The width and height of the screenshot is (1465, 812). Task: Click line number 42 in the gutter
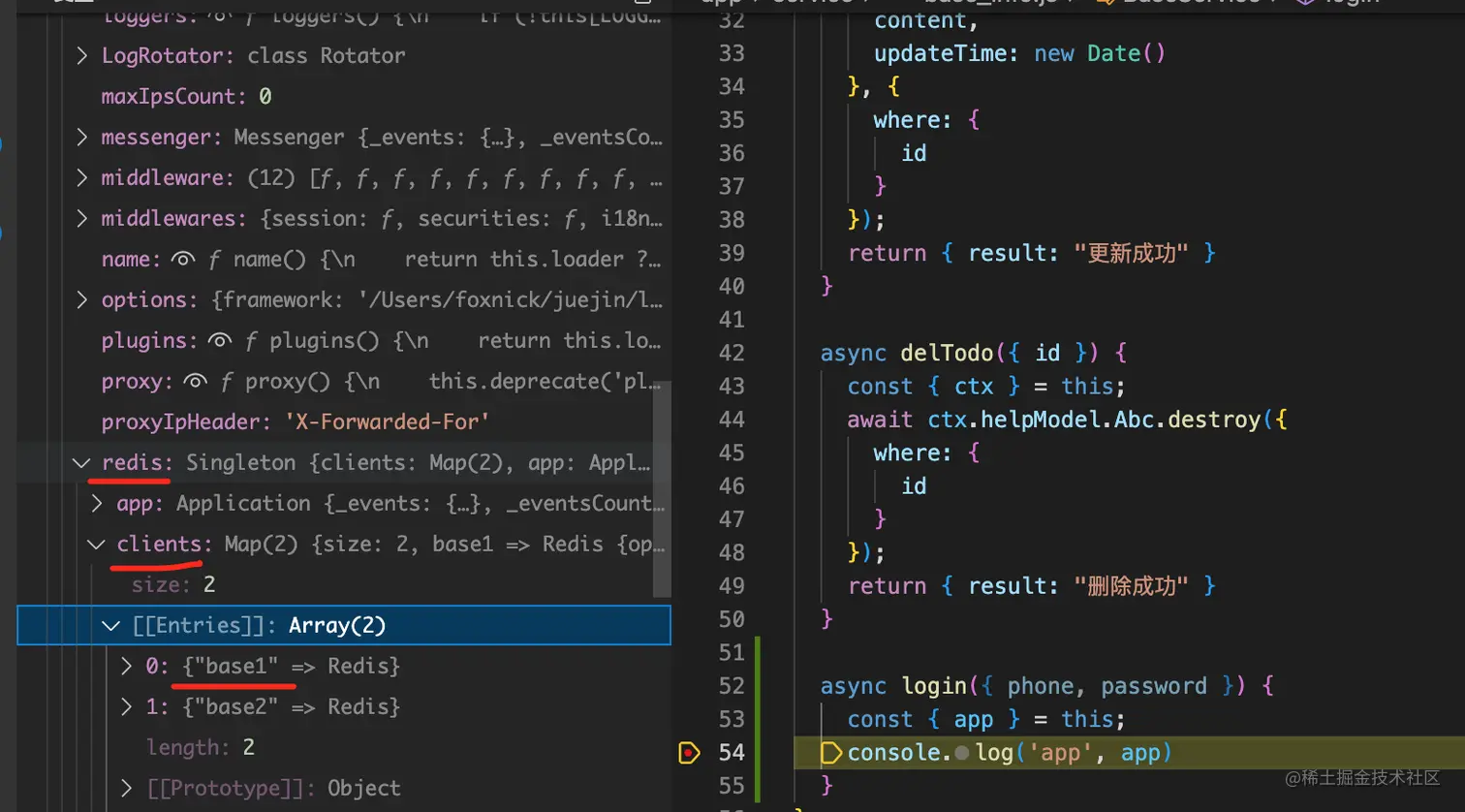pos(732,353)
